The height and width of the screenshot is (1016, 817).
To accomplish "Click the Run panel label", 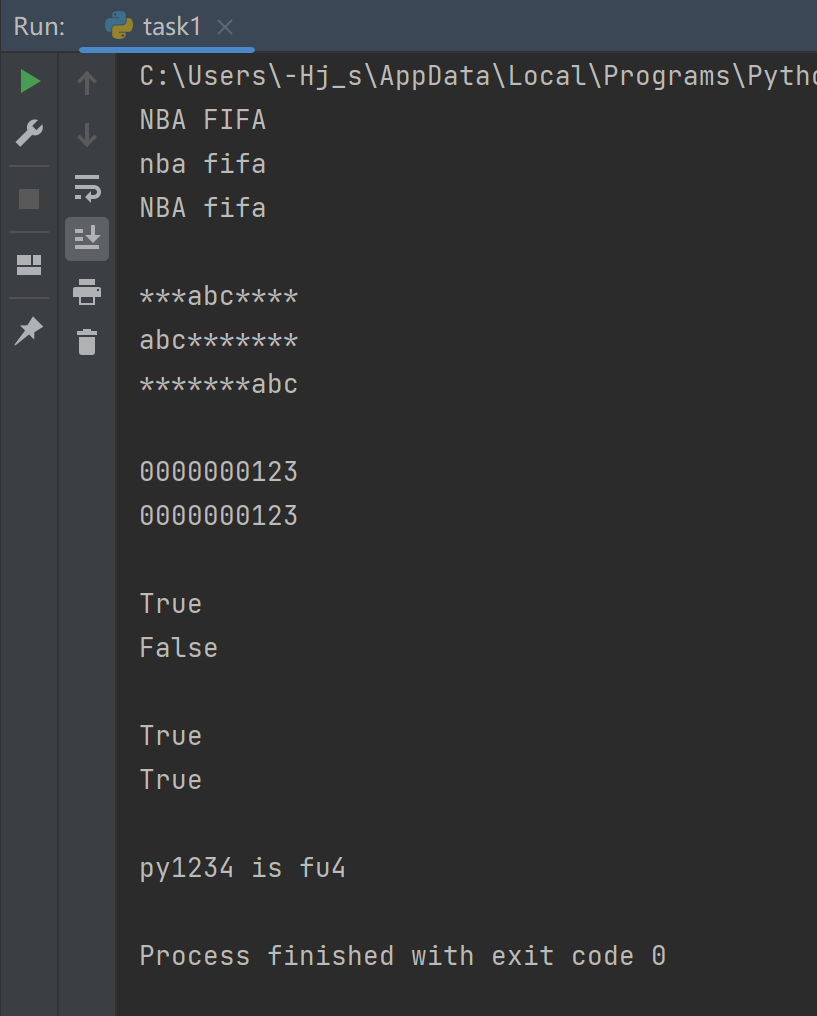I will (39, 27).
